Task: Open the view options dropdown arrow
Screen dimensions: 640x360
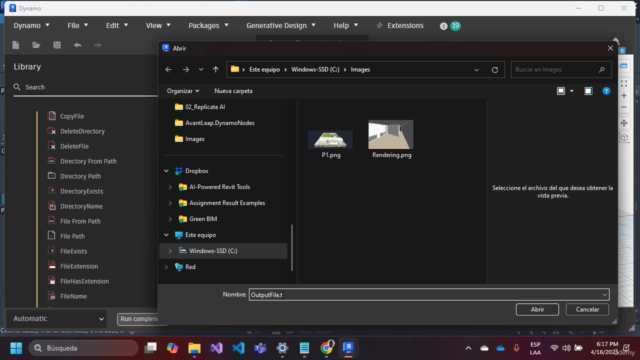Action: tap(572, 91)
